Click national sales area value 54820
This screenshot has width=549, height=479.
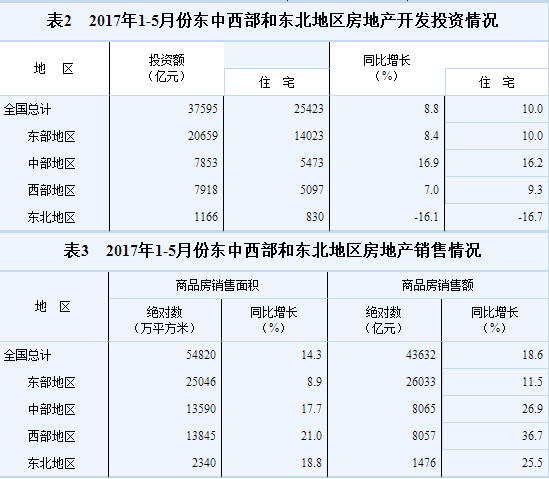[x=201, y=355]
